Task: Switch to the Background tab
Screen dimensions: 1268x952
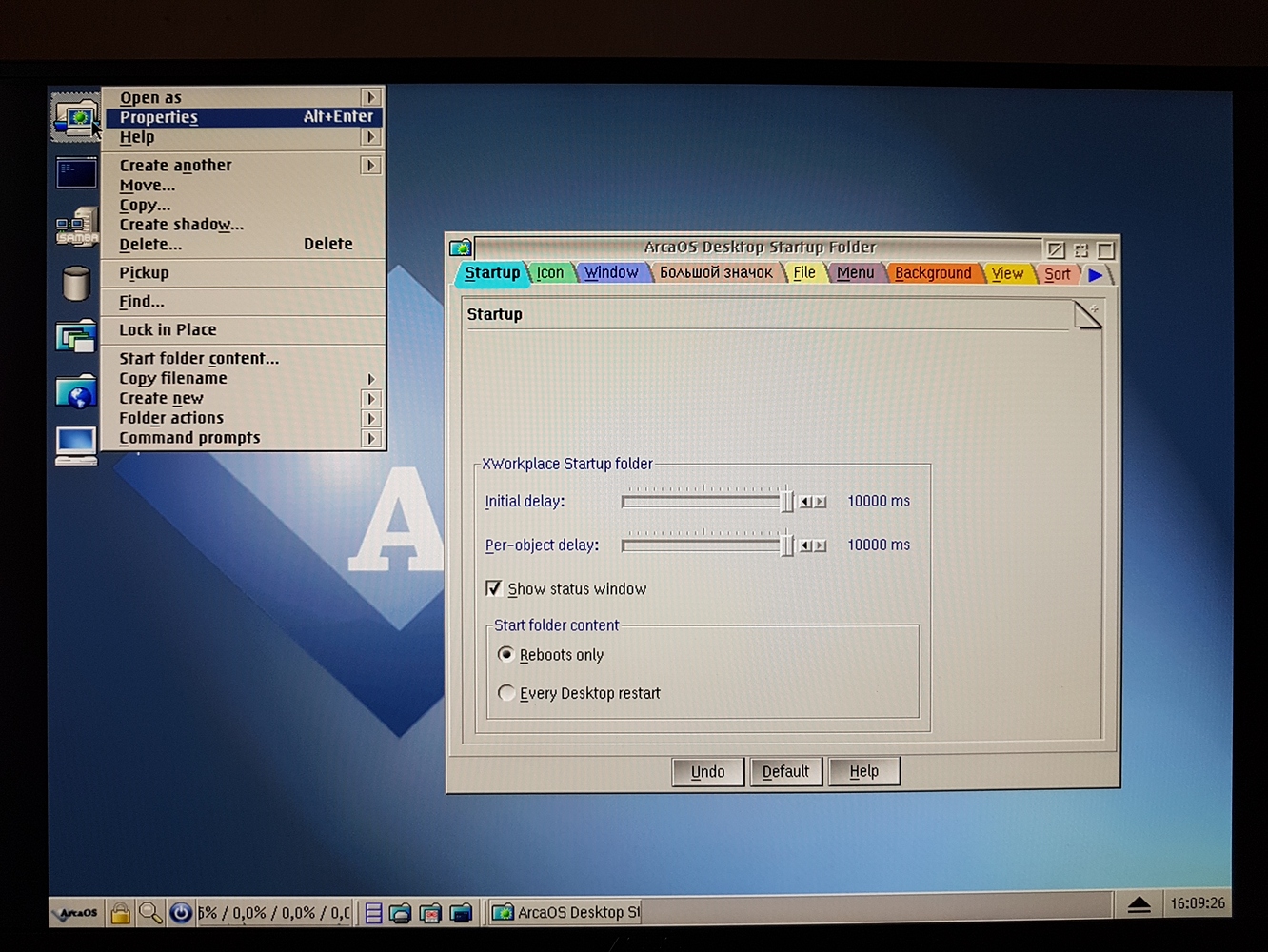Action: (x=933, y=273)
